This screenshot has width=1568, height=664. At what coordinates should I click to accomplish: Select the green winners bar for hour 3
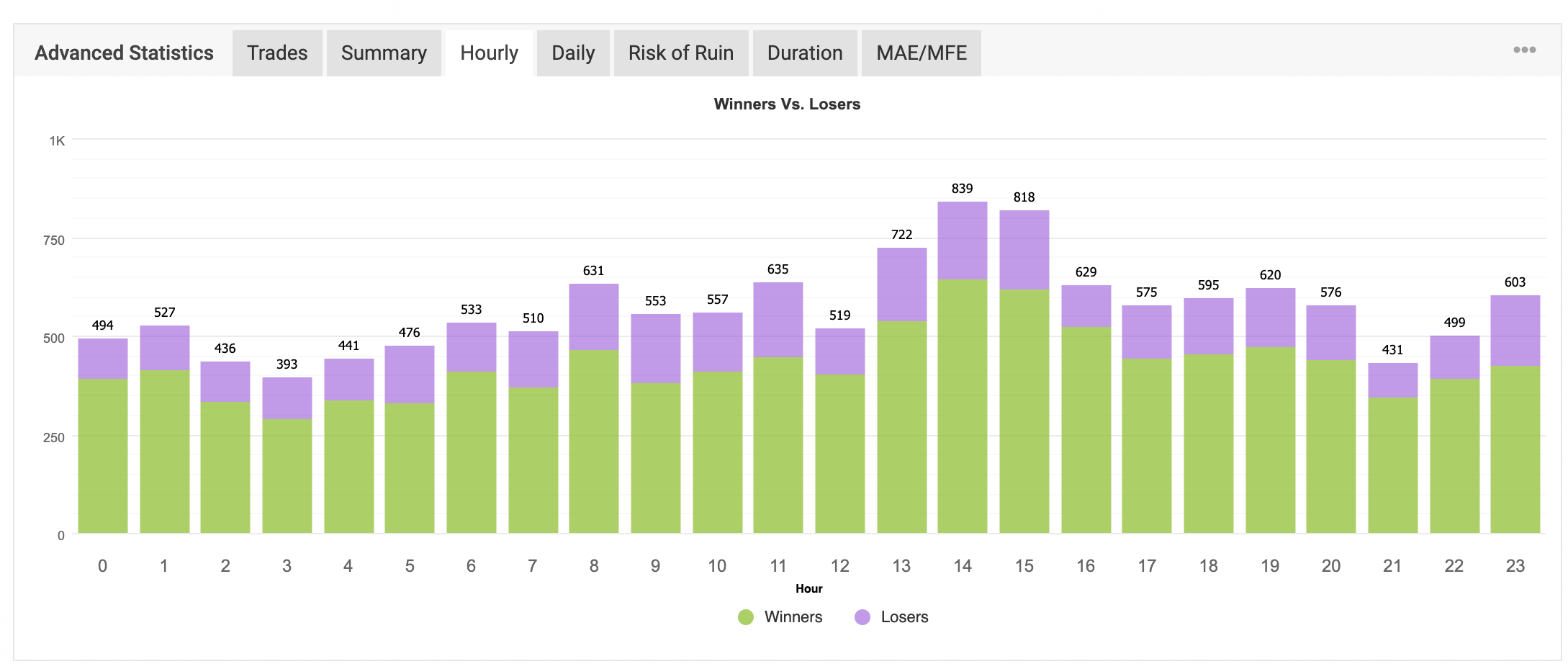coord(287,475)
